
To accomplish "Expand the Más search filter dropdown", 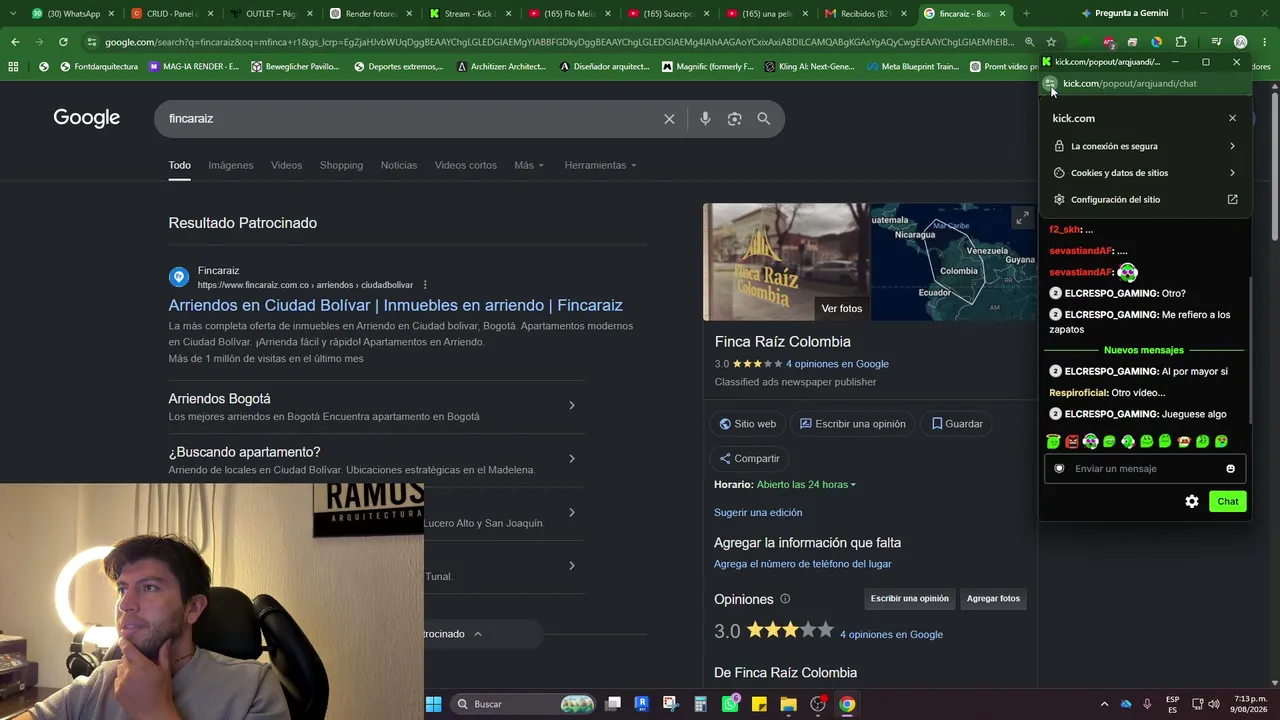I will click(x=529, y=165).
